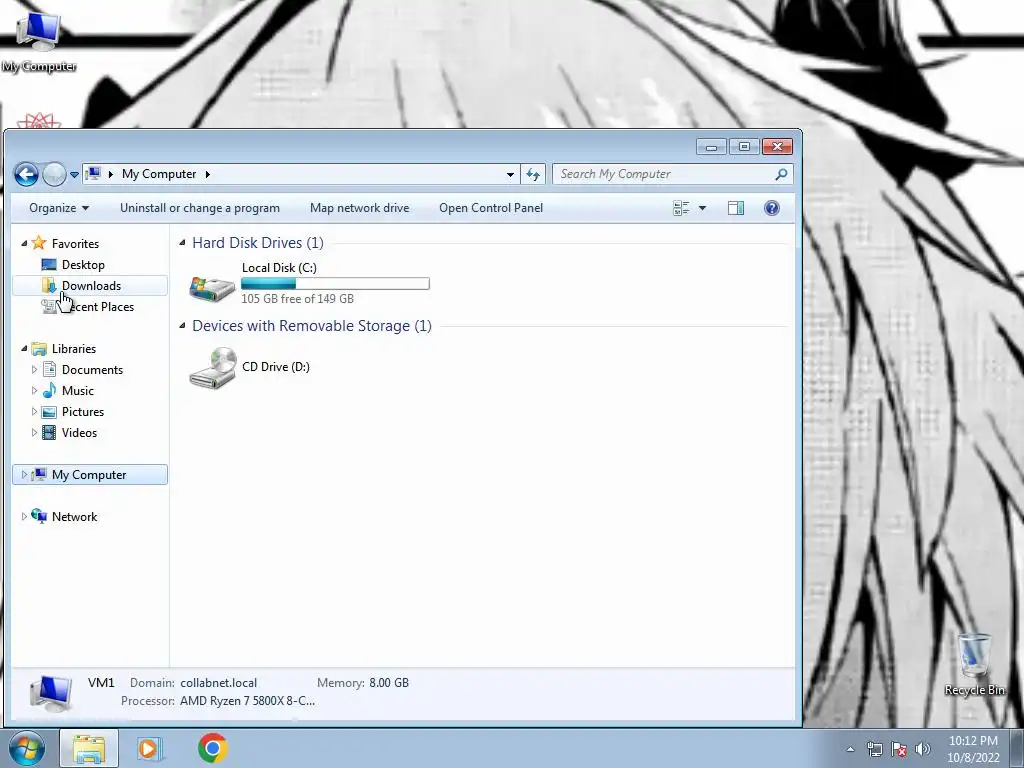Viewport: 1024px width, 768px height.
Task: Go back with the blue back arrow
Action: pyautogui.click(x=26, y=174)
